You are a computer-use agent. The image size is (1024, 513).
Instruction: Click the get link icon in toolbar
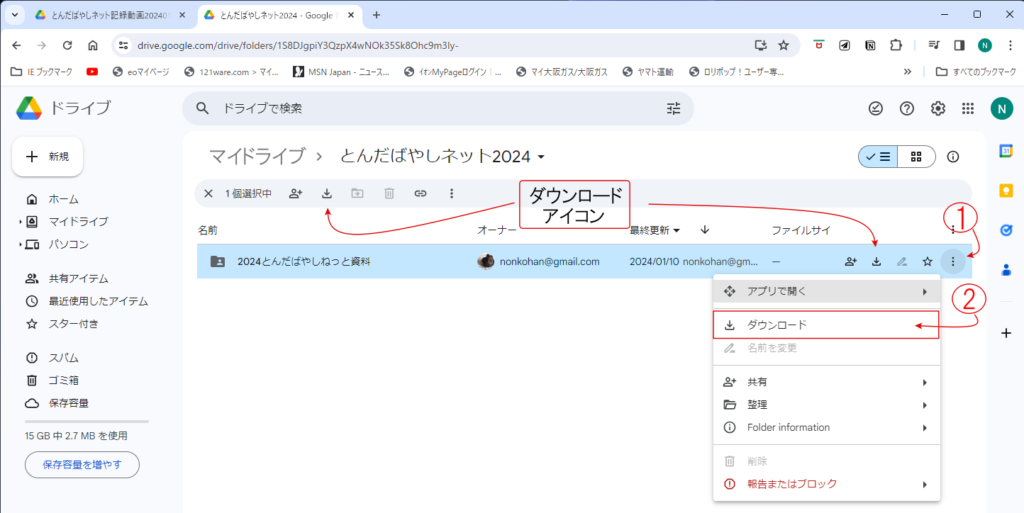point(421,193)
